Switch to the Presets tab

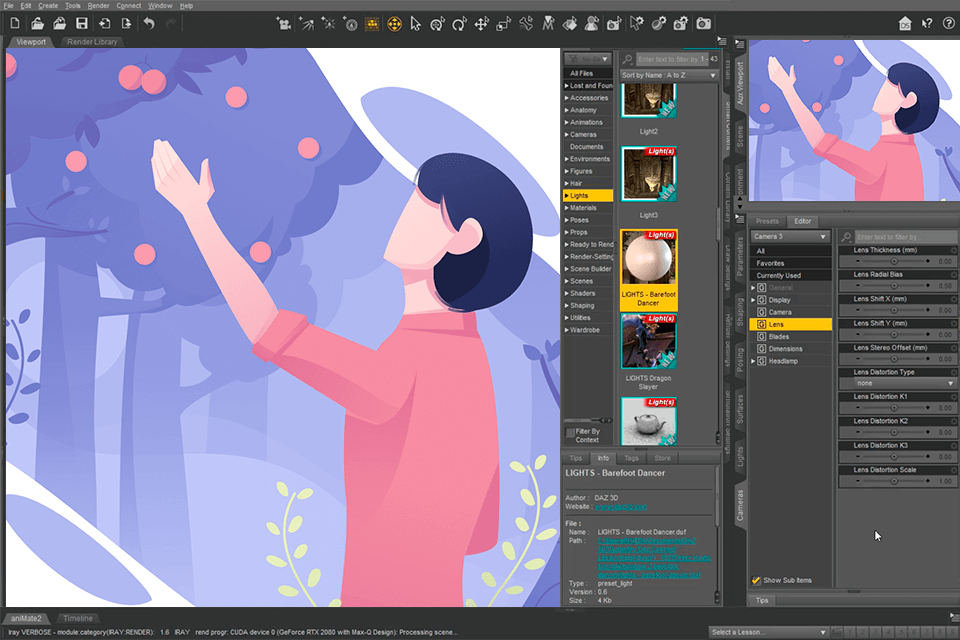point(768,221)
